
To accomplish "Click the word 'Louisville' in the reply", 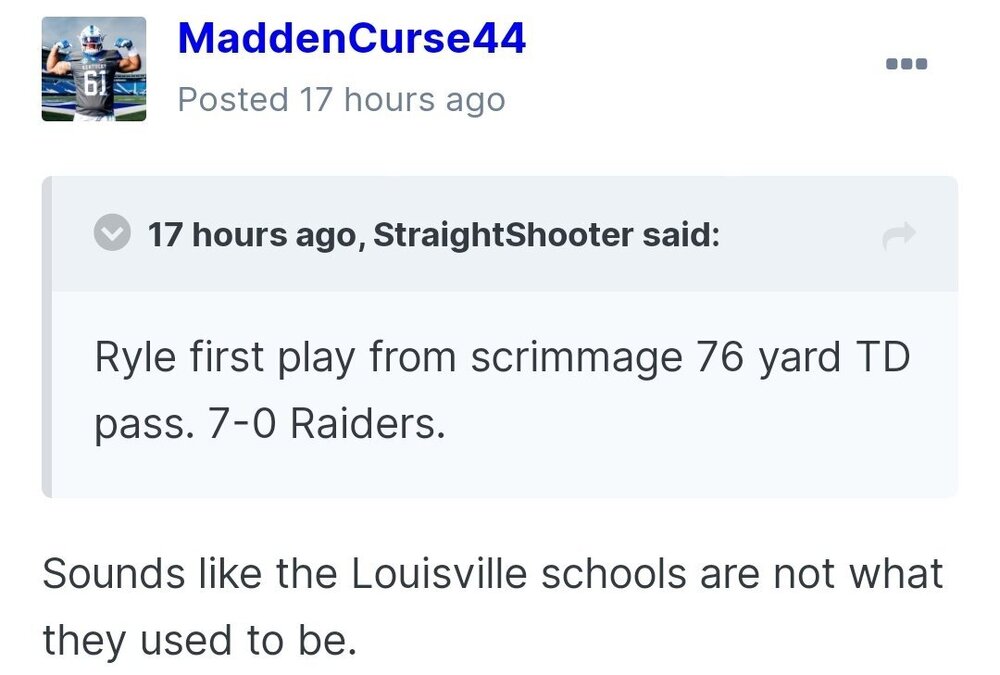I will click(439, 573).
